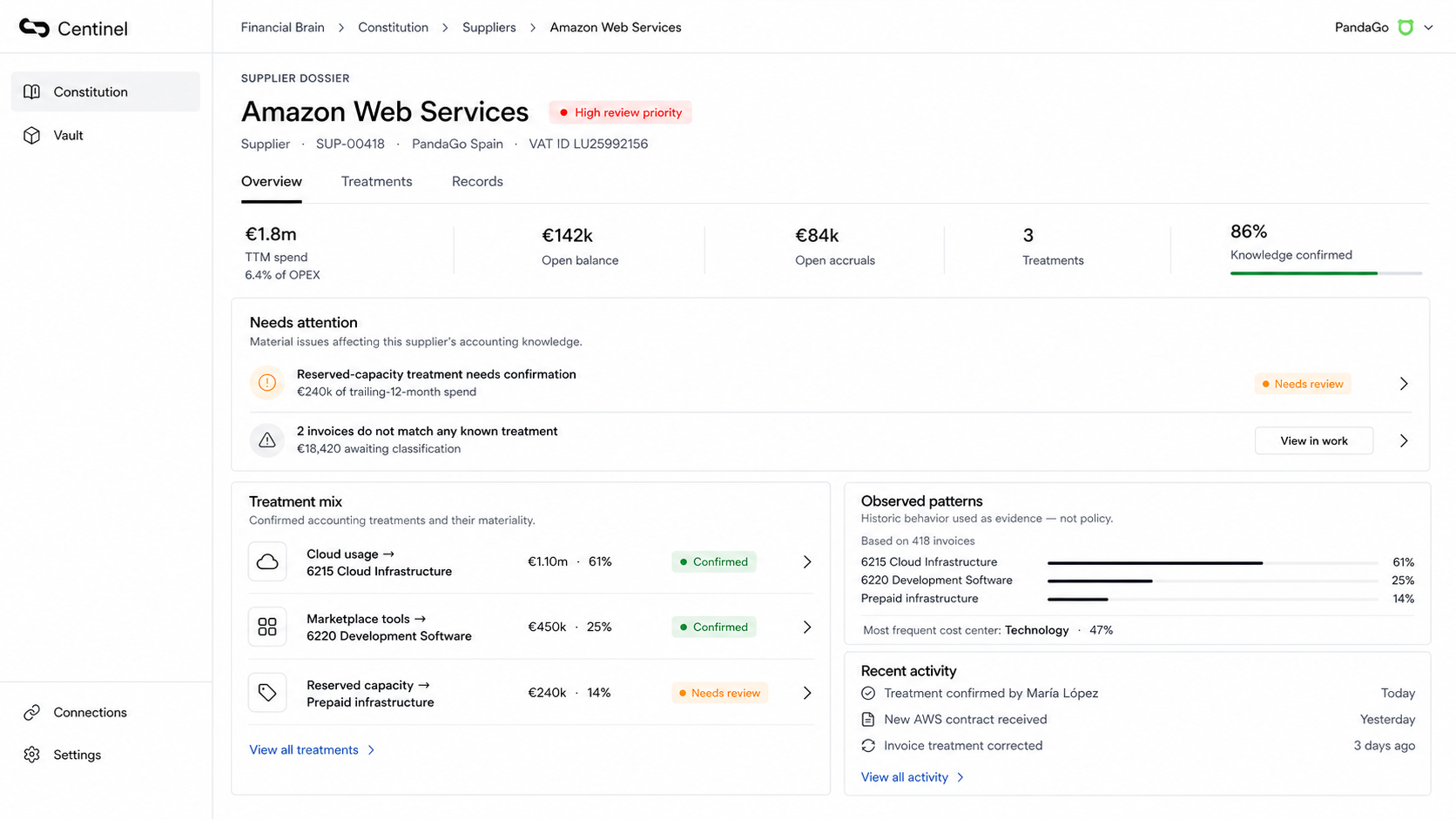Click the document icon for New AWS contract
This screenshot has width=1456, height=819.
pyautogui.click(x=868, y=719)
